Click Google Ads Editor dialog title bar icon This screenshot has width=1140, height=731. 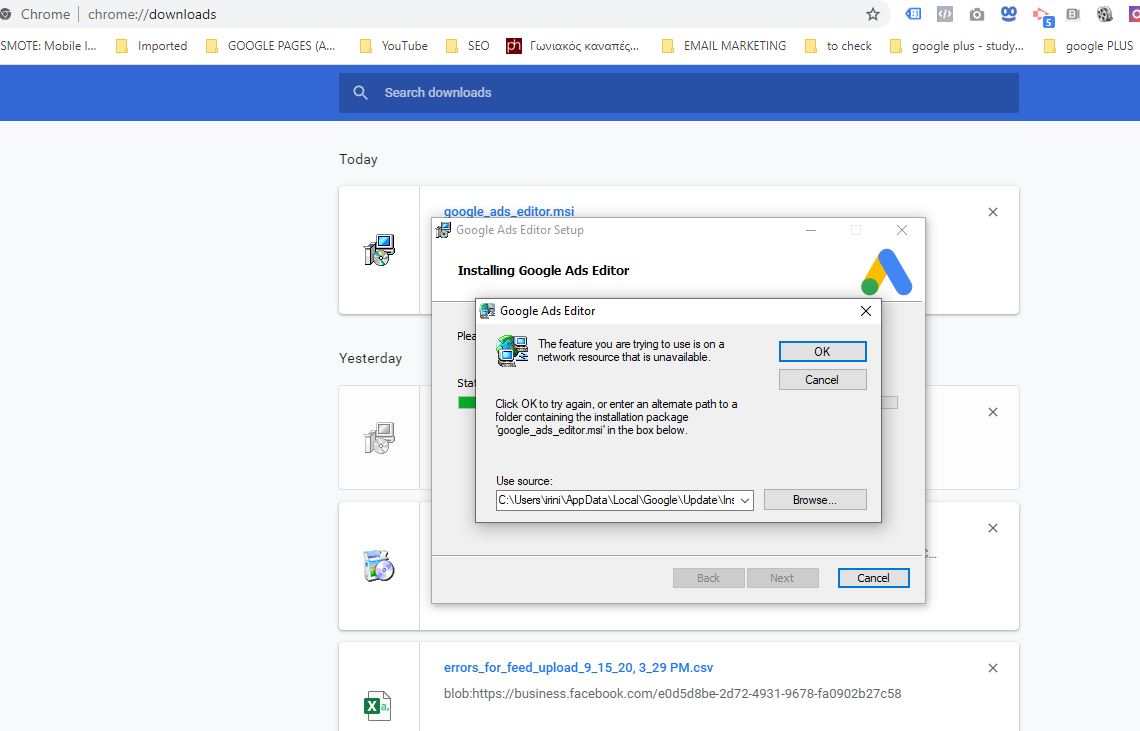click(487, 311)
